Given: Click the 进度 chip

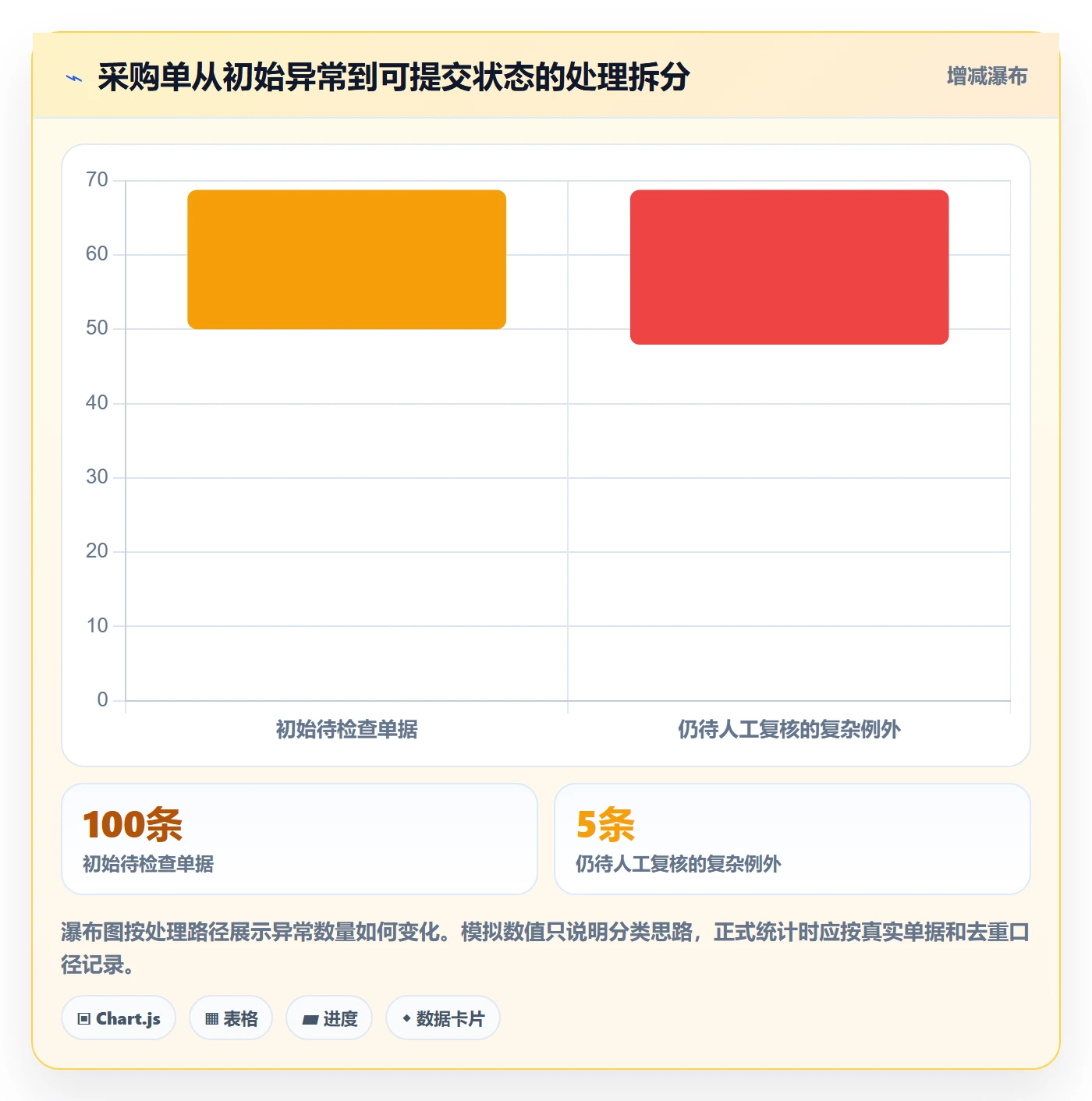Looking at the screenshot, I should pos(329,1018).
